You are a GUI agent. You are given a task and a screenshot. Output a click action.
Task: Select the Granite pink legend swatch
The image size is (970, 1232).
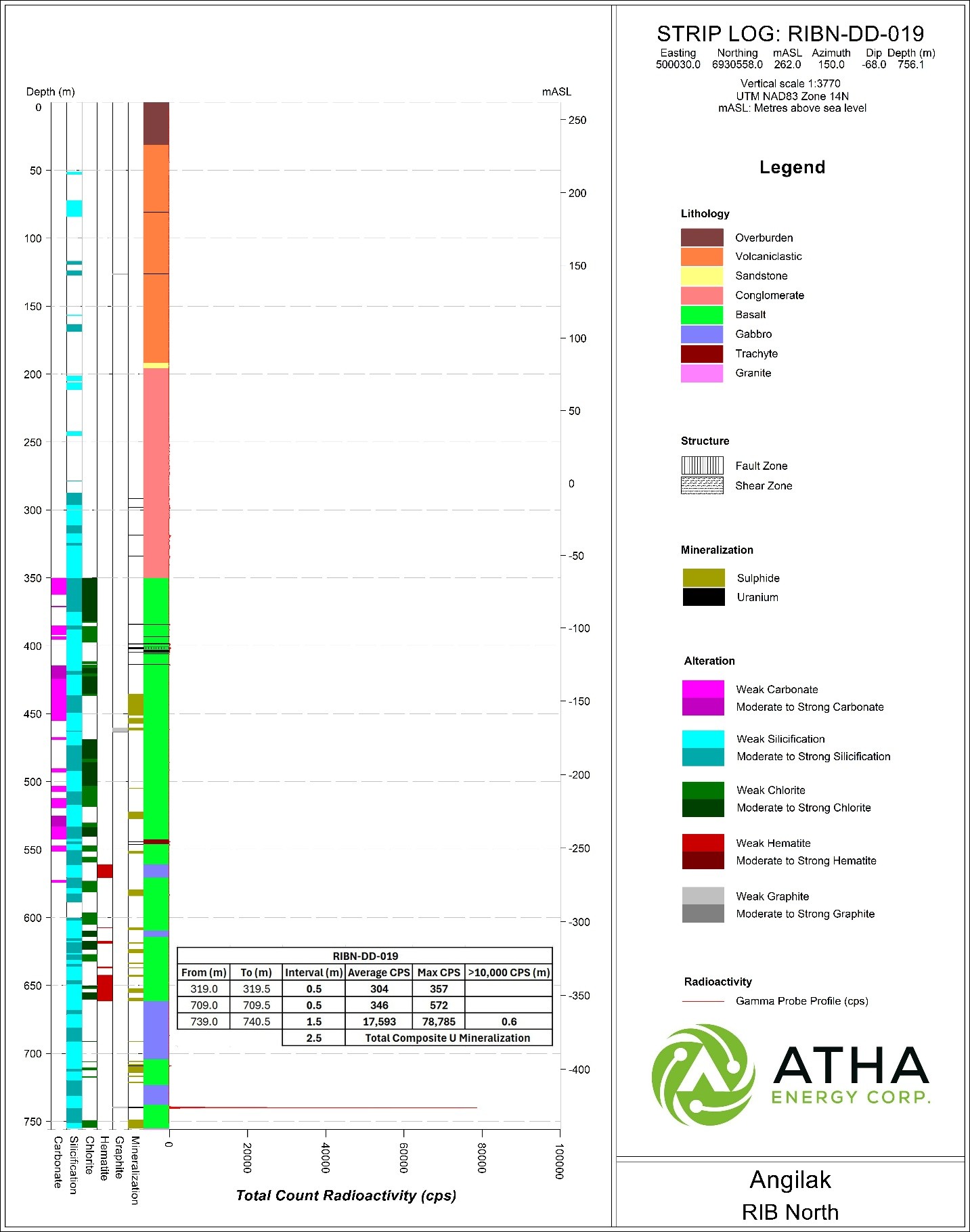tap(702, 373)
